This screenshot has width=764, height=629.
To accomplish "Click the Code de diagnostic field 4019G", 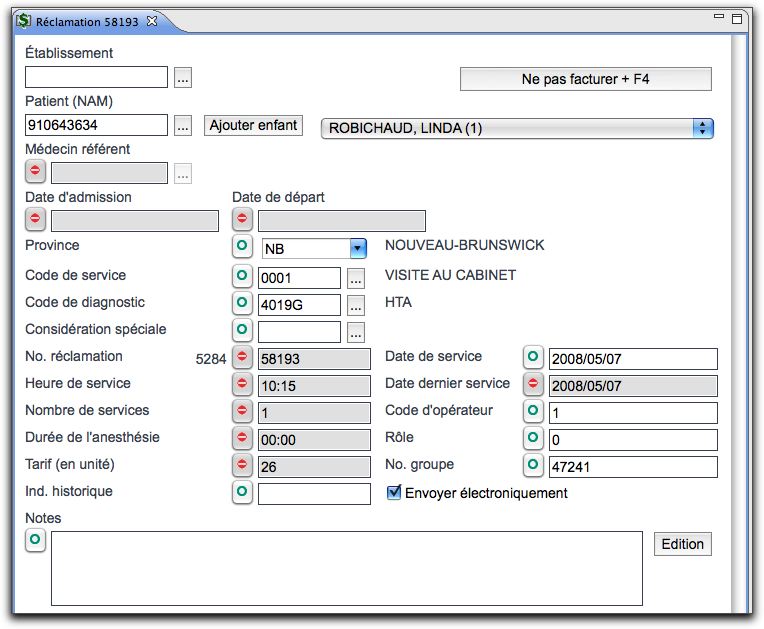I will (299, 305).
